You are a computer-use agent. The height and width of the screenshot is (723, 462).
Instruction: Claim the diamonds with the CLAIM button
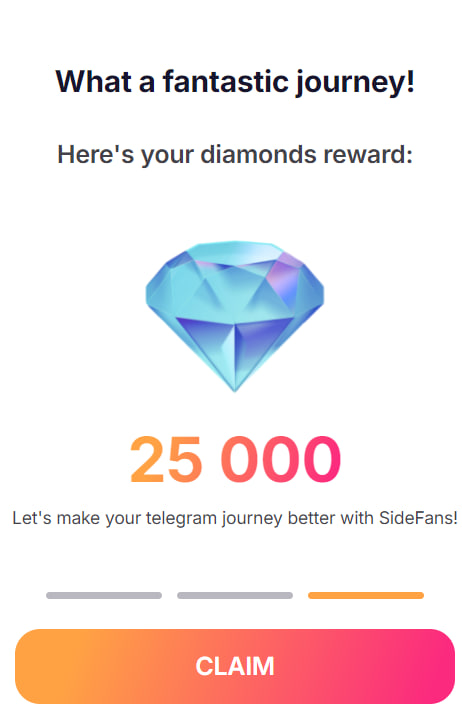click(x=235, y=666)
